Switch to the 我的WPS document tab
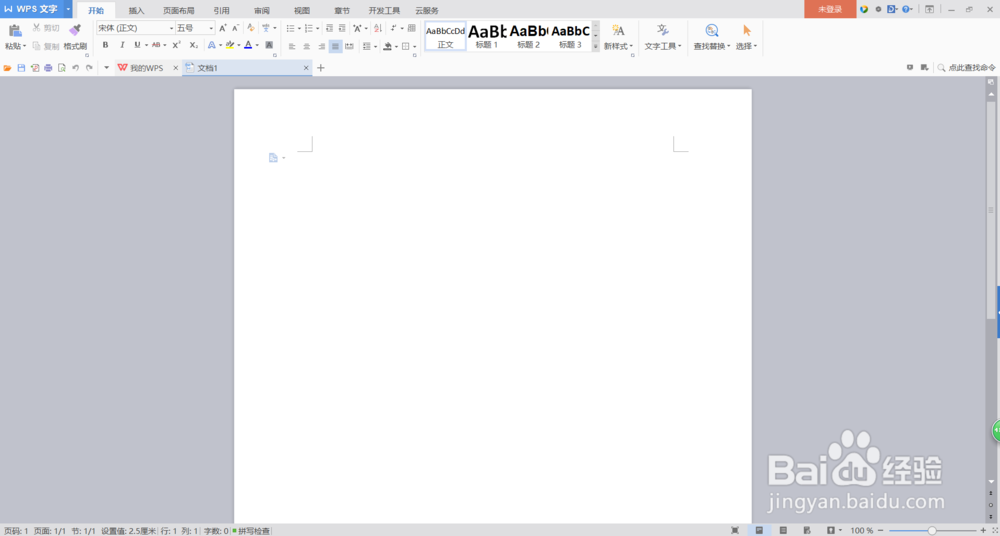Screen dimensions: 1000x536 point(148,68)
